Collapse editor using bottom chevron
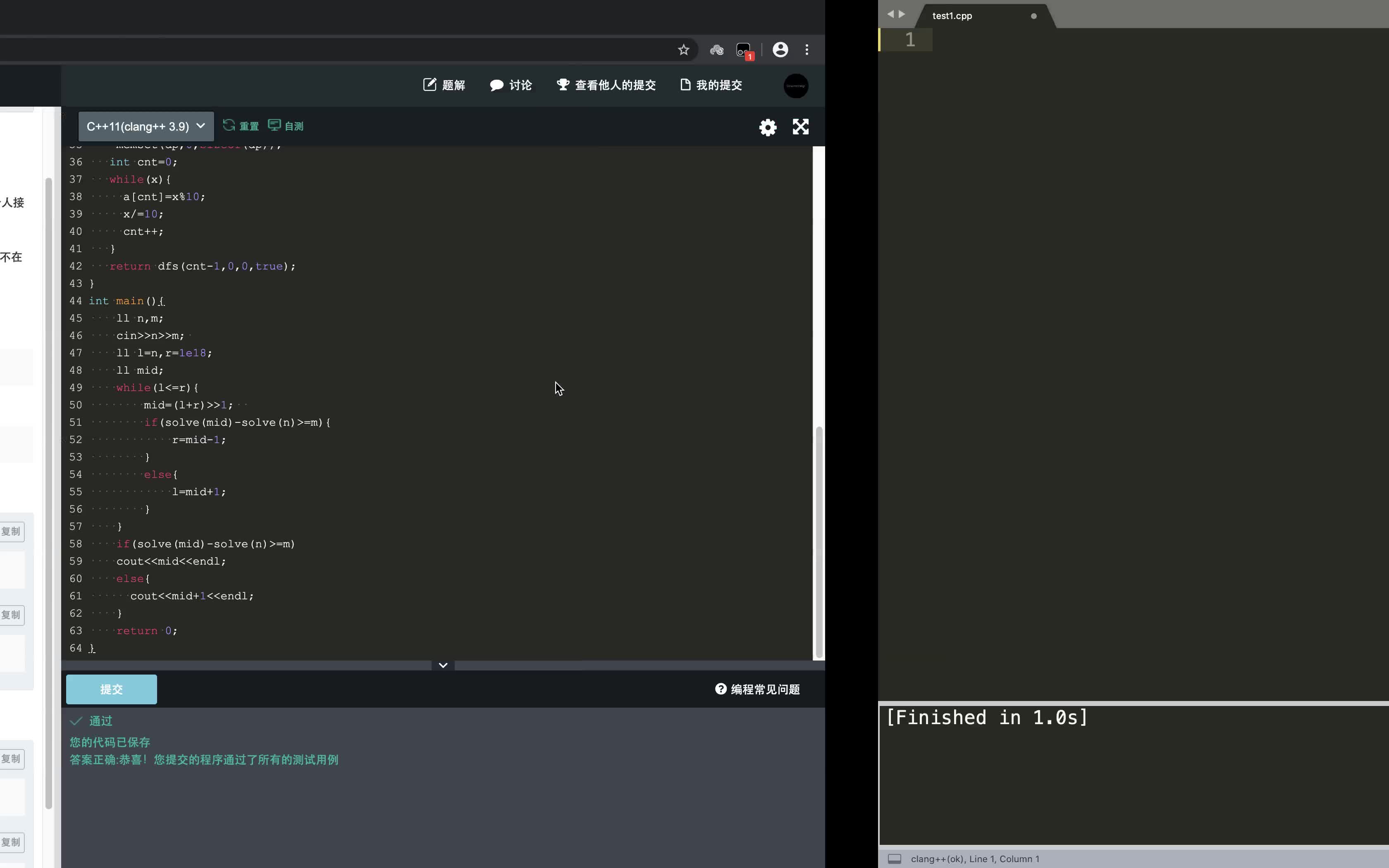This screenshot has height=868, width=1389. (x=443, y=665)
